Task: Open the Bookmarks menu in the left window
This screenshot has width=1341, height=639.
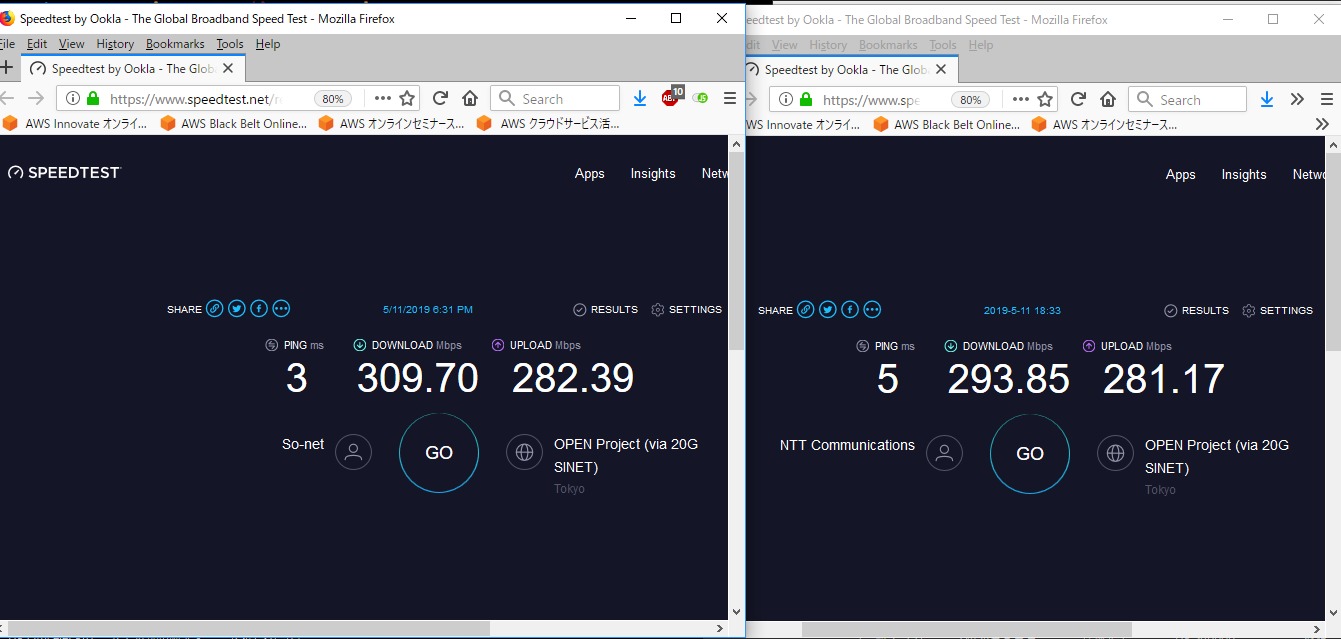Action: (175, 44)
